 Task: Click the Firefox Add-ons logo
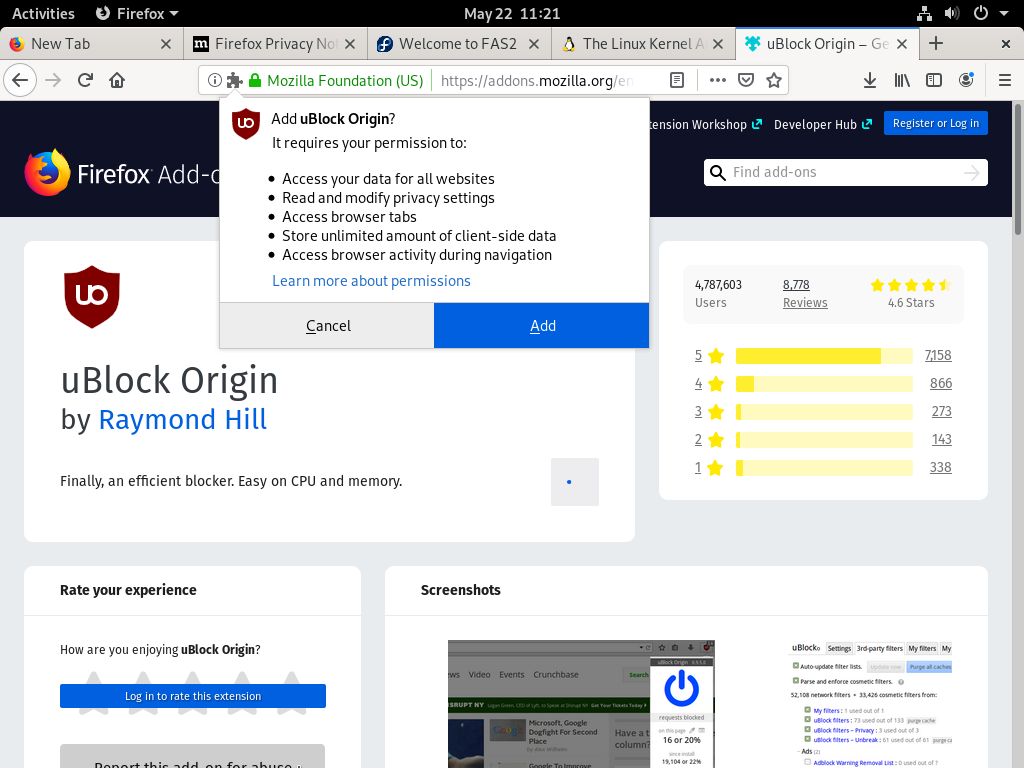(121, 173)
